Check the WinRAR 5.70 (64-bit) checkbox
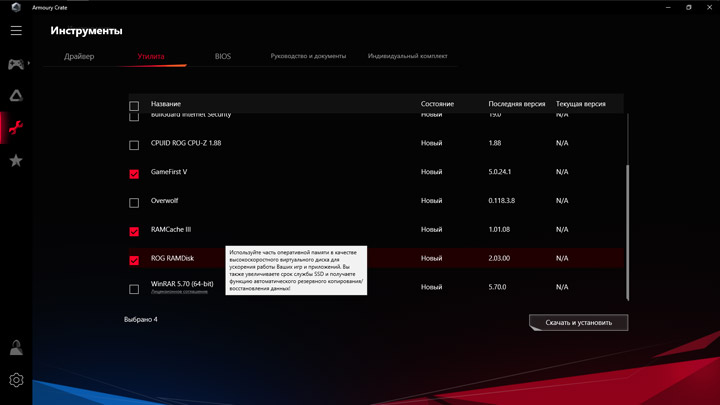The height and width of the screenshot is (405, 720). pyautogui.click(x=134, y=289)
